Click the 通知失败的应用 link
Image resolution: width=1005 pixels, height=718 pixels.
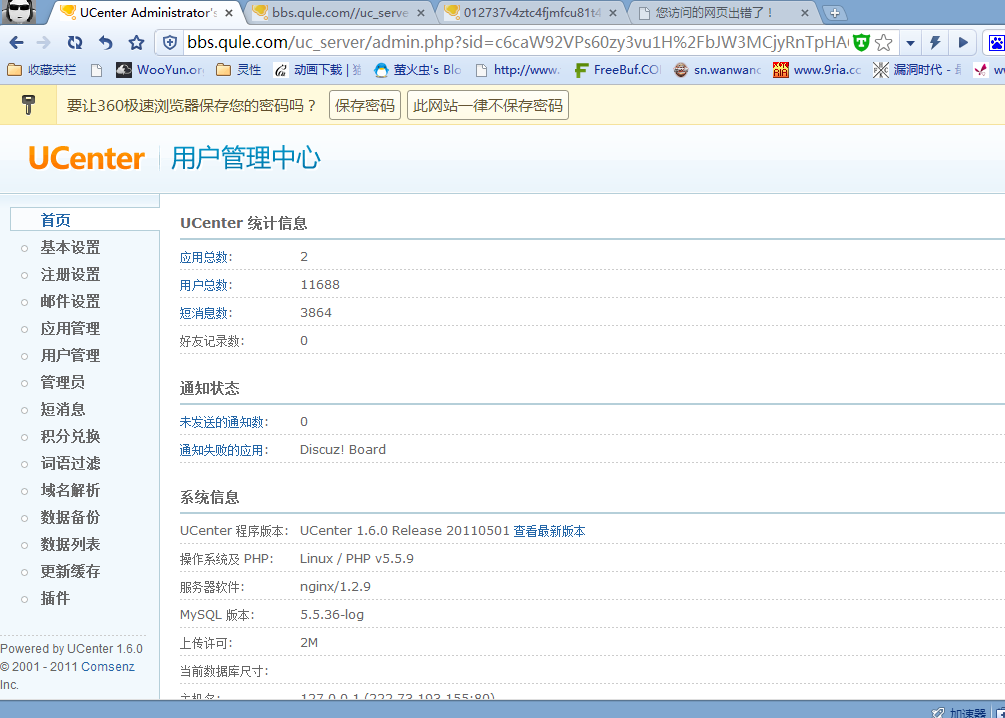pos(222,451)
